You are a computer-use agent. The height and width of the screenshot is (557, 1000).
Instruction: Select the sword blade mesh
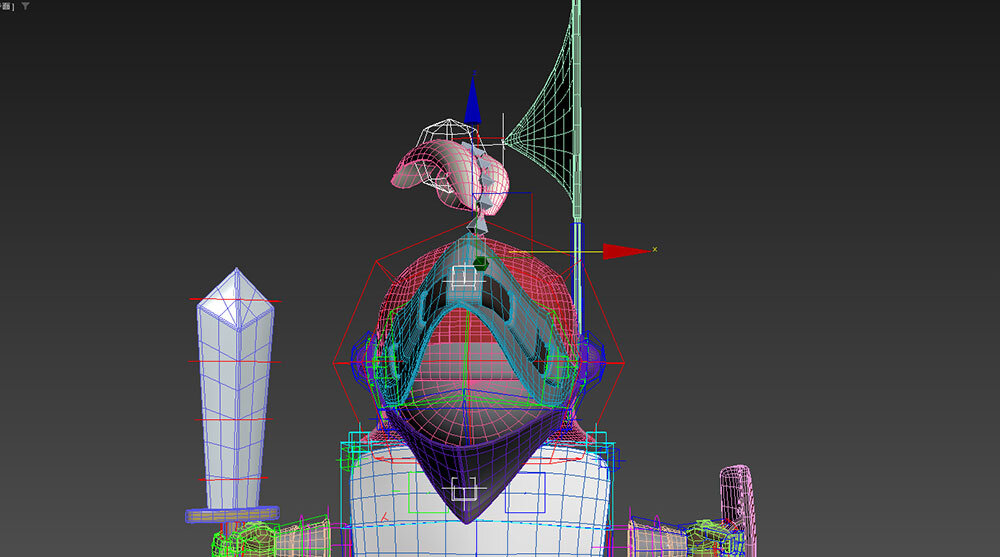(x=233, y=400)
